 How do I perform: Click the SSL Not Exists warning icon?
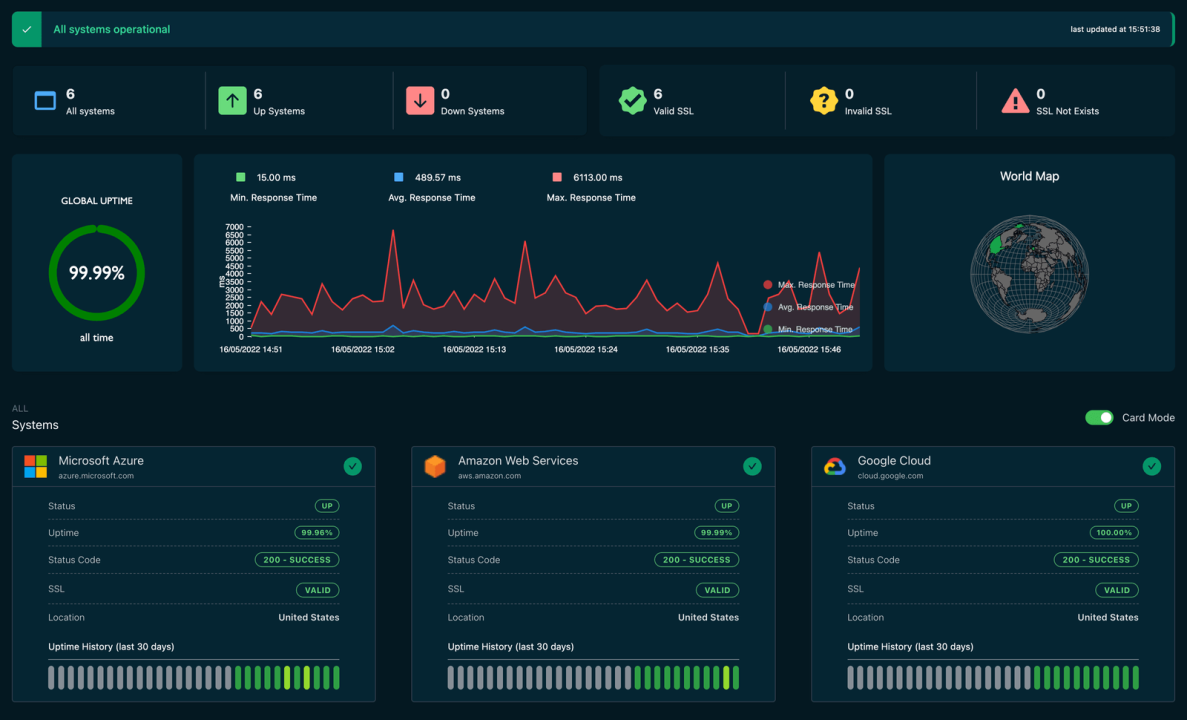click(1015, 101)
